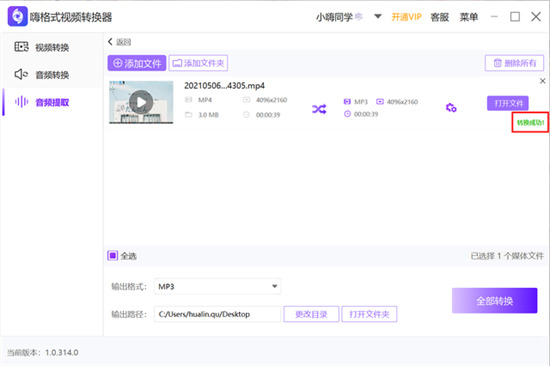Click the file name 20210506...4305.mp4

tap(224, 86)
